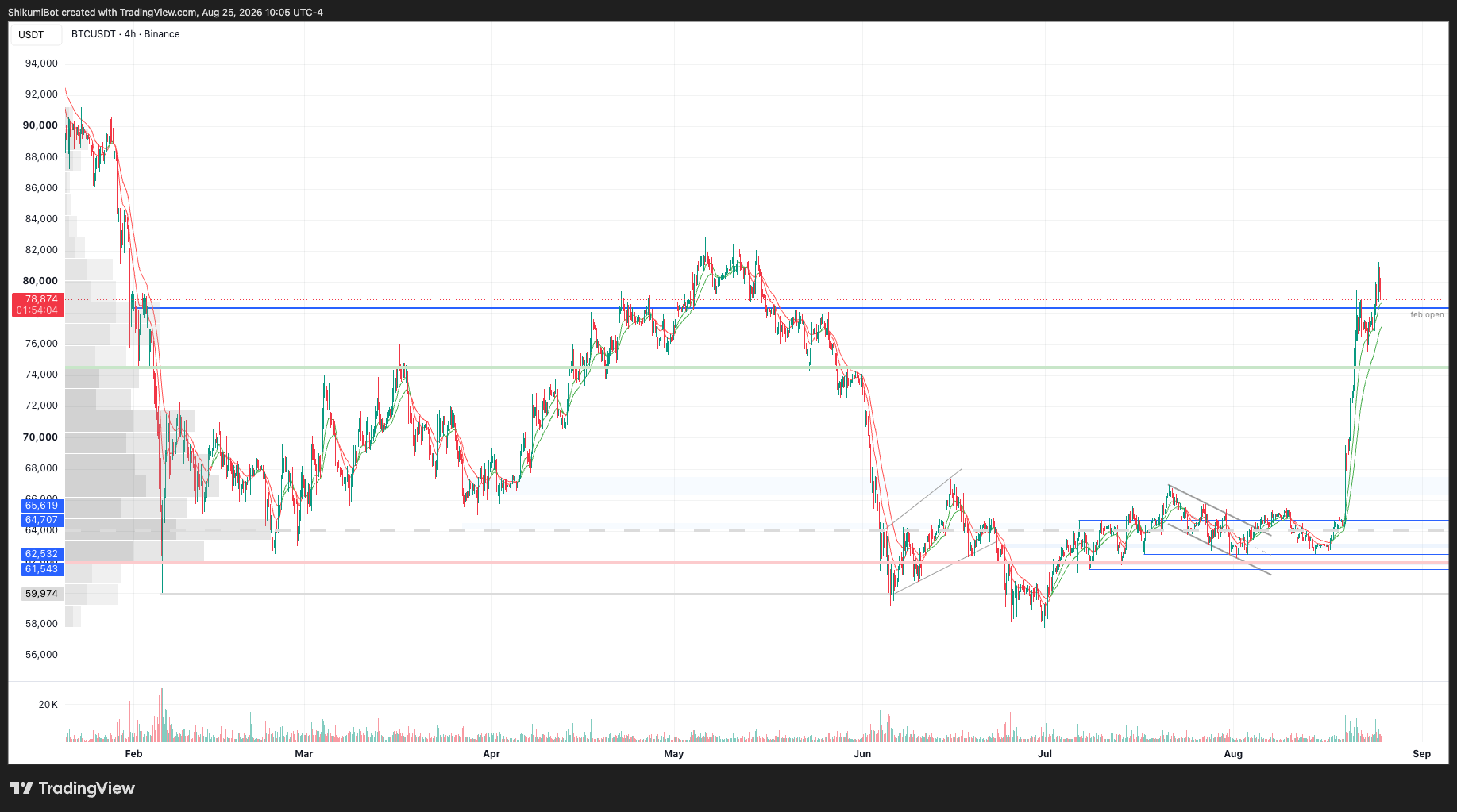The height and width of the screenshot is (812, 1457).
Task: Click the Aug label on time axis
Action: 1233,754
